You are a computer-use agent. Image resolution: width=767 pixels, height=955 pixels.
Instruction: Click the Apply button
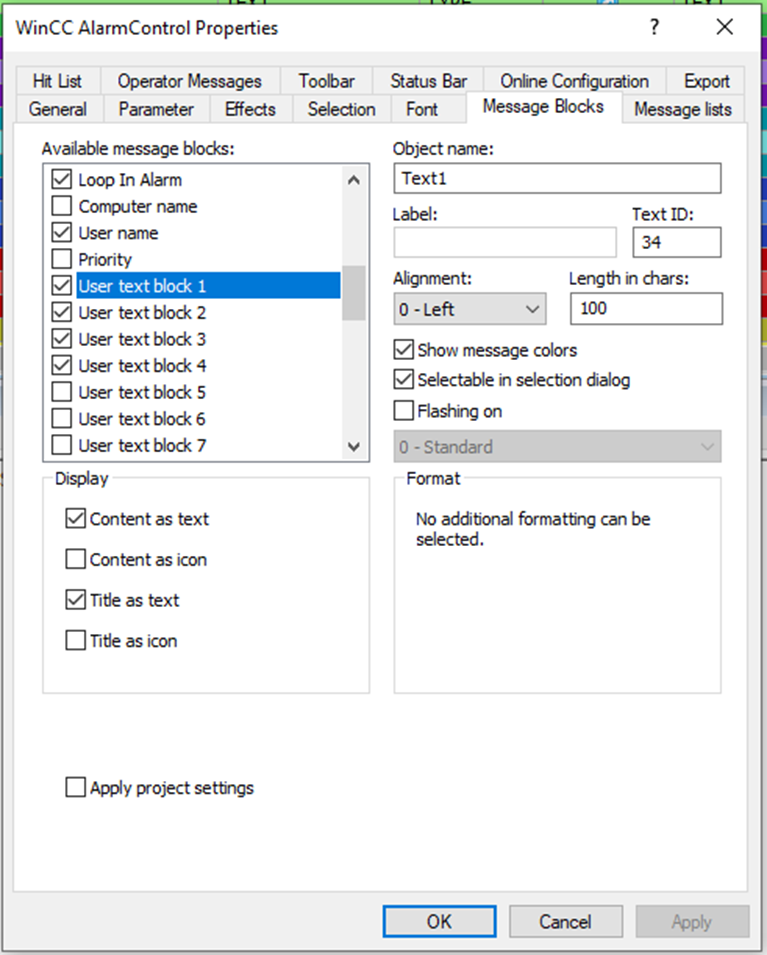tap(692, 922)
